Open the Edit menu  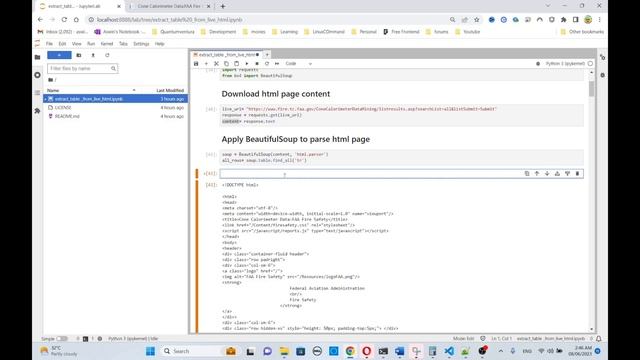tap(62, 44)
